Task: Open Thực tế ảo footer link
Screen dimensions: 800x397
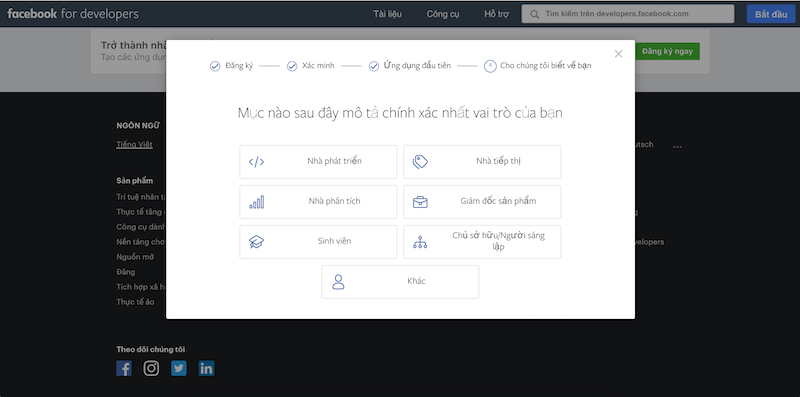Action: tap(135, 302)
